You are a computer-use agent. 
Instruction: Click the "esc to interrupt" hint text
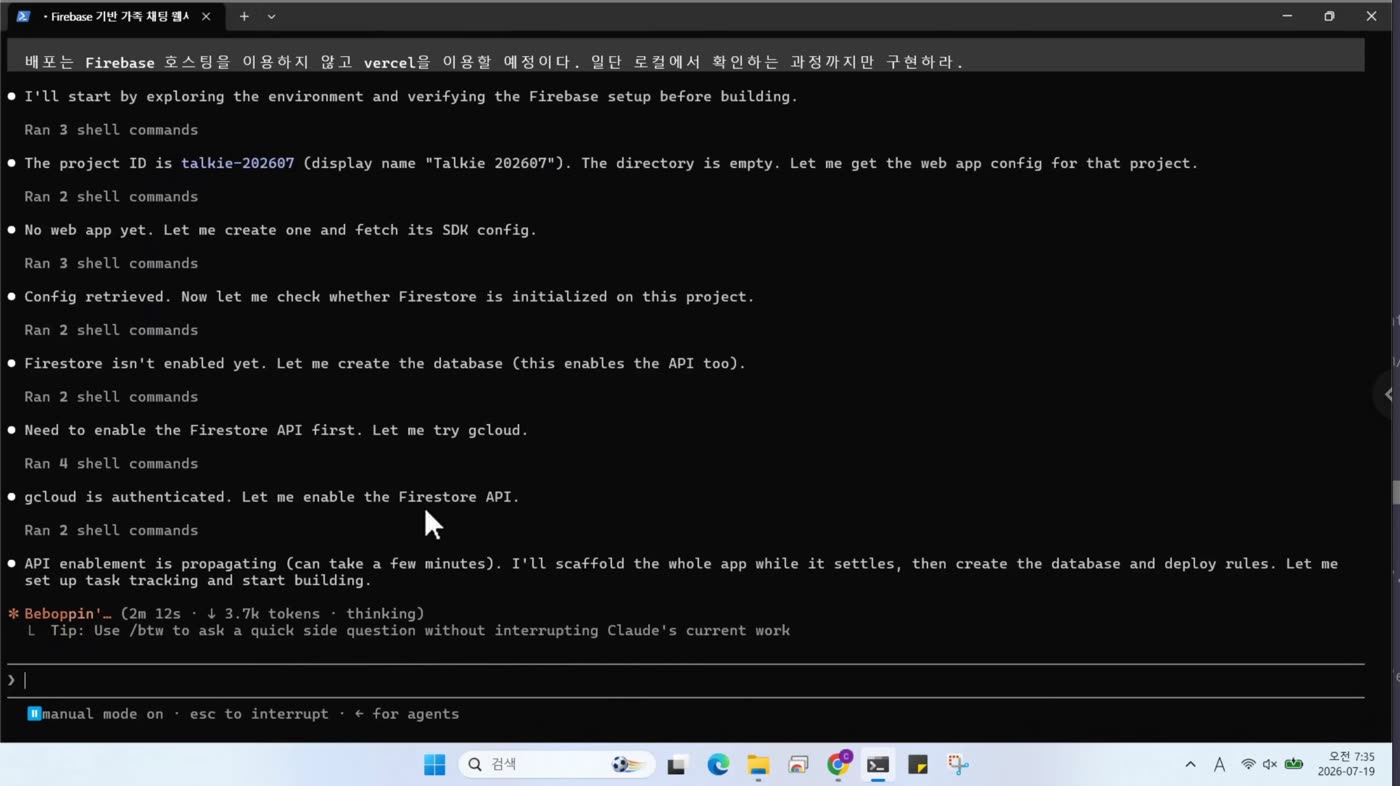259,714
